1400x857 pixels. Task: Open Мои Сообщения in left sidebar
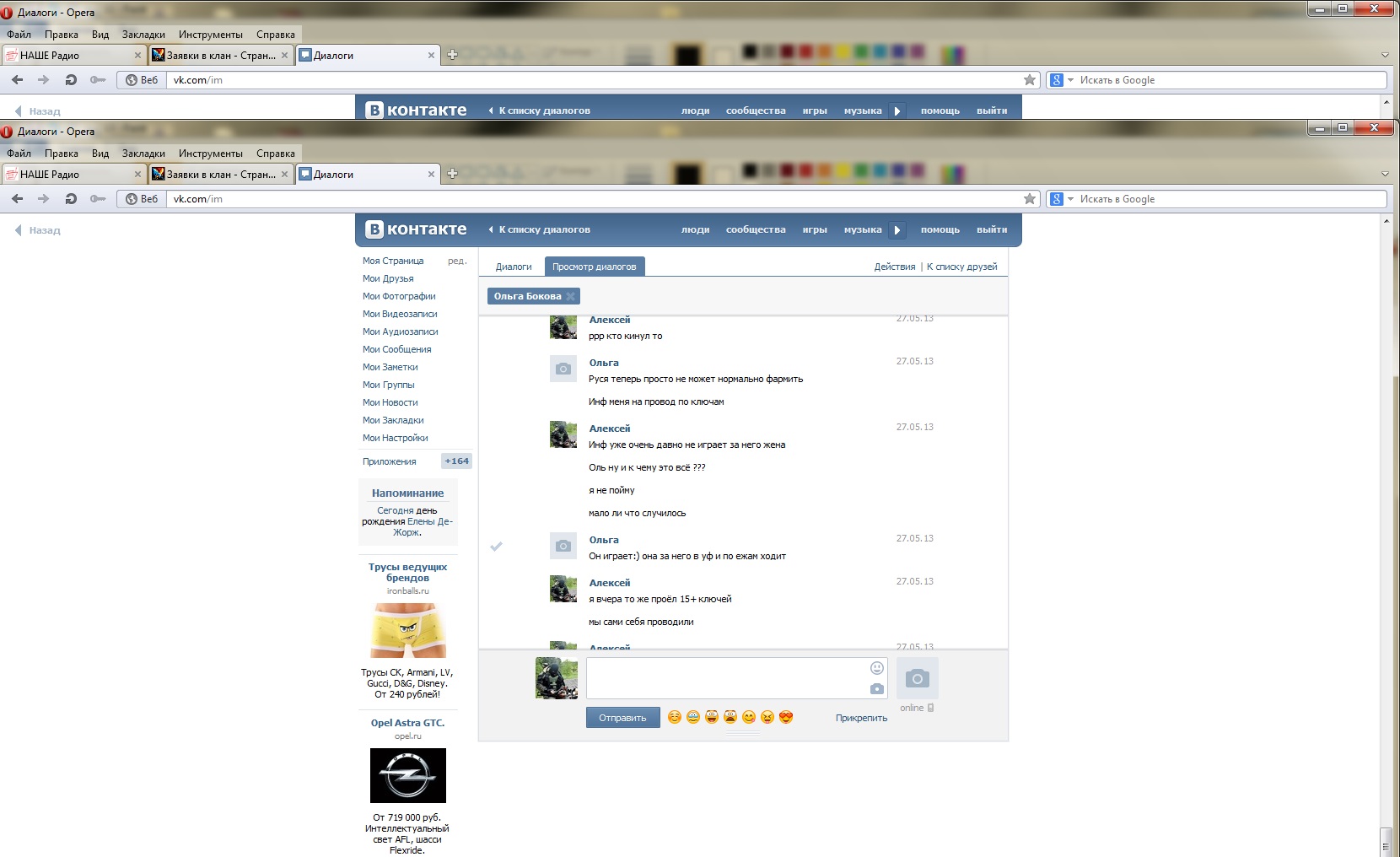[397, 349]
